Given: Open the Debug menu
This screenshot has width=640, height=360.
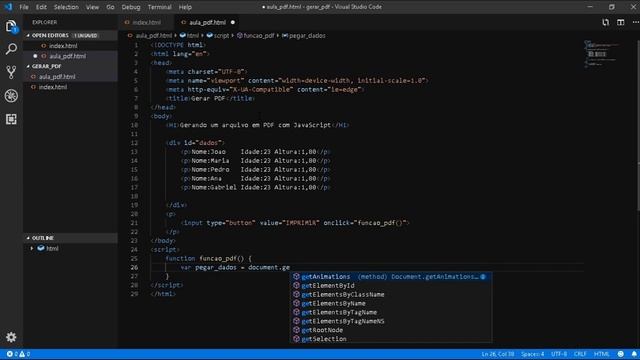Looking at the screenshot, I should point(131,7).
